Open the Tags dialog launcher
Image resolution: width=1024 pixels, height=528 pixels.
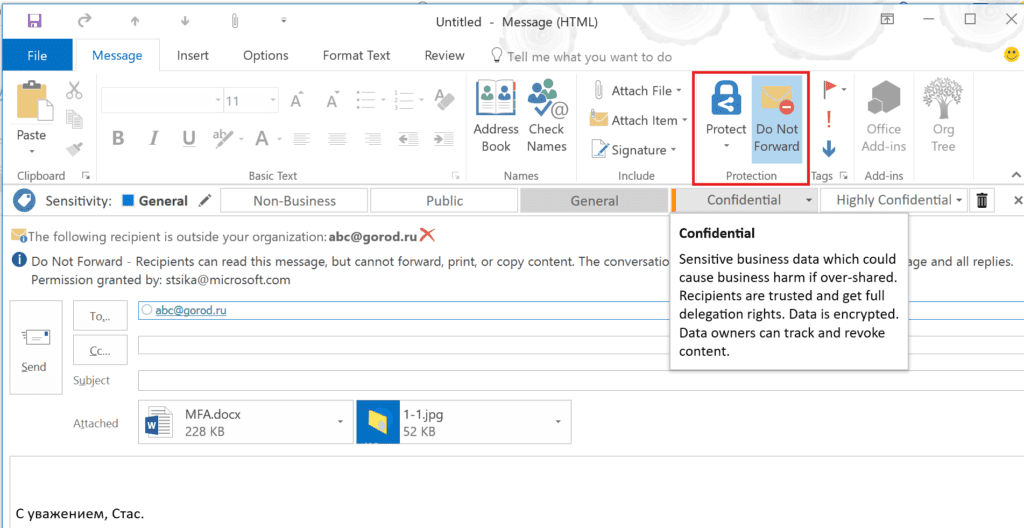(844, 176)
